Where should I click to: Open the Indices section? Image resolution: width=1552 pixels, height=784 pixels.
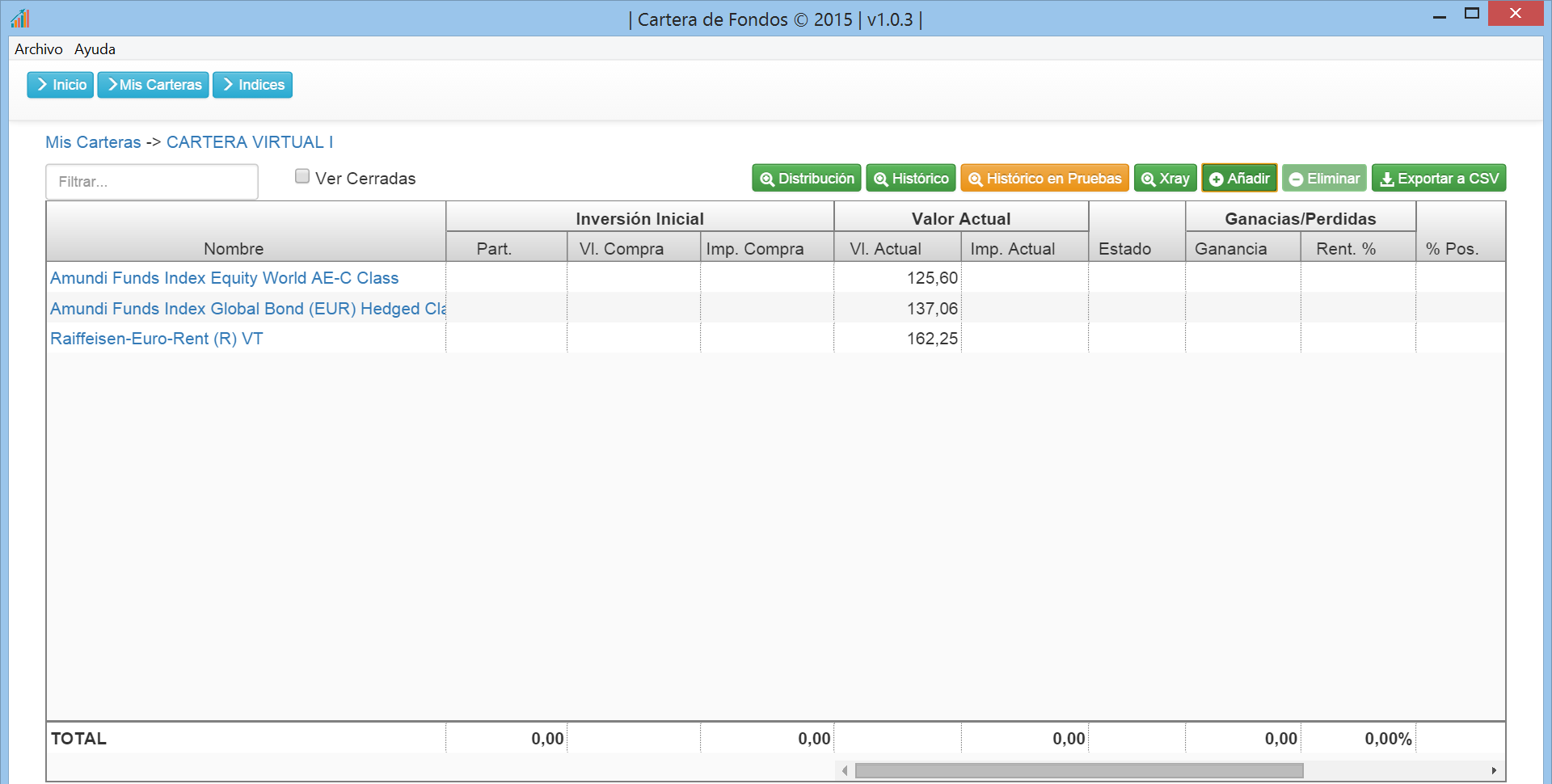tap(252, 85)
